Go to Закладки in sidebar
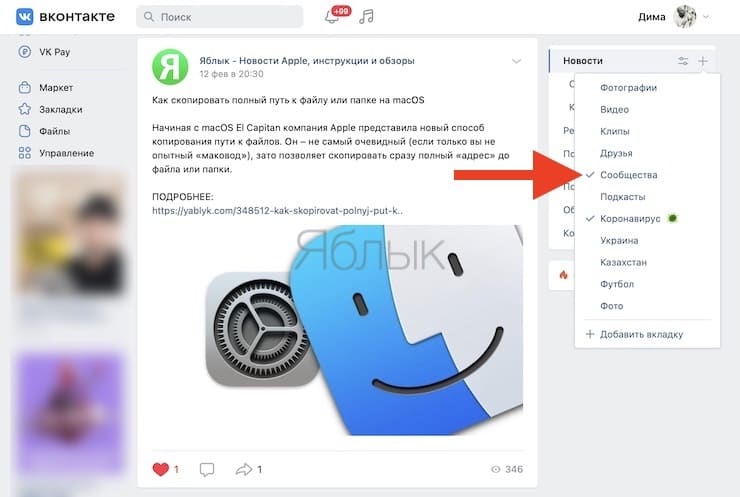 pos(60,109)
